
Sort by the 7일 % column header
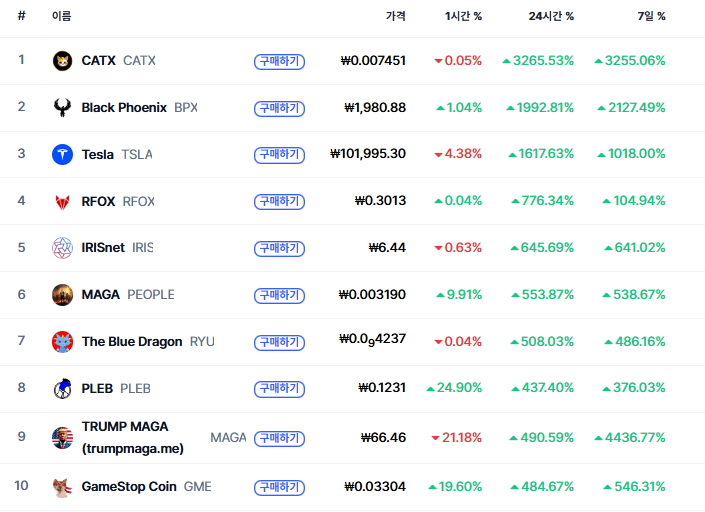point(651,16)
